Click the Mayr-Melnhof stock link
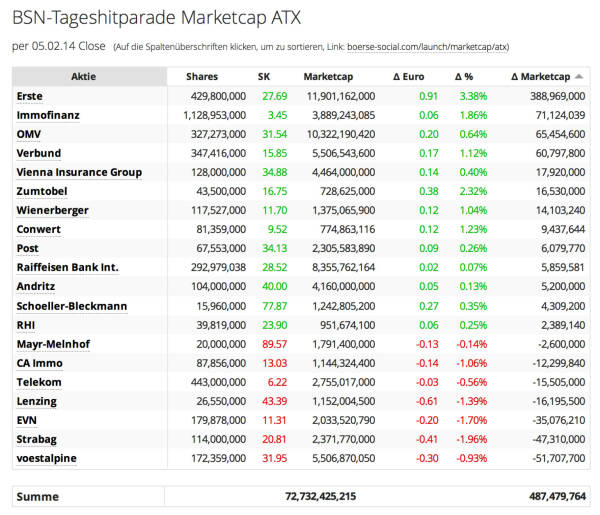600x515 pixels. click(x=54, y=344)
